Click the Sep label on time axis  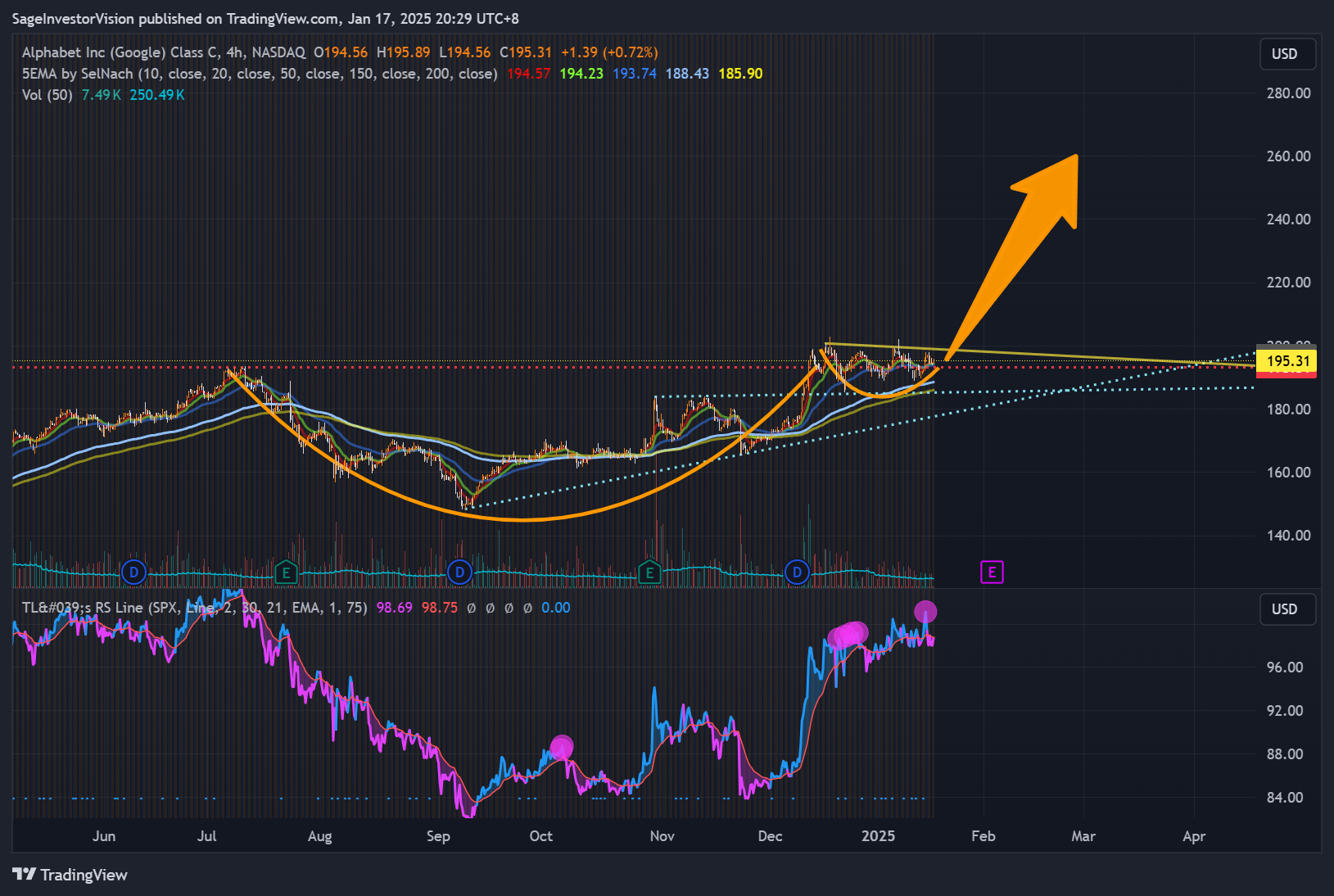point(438,836)
